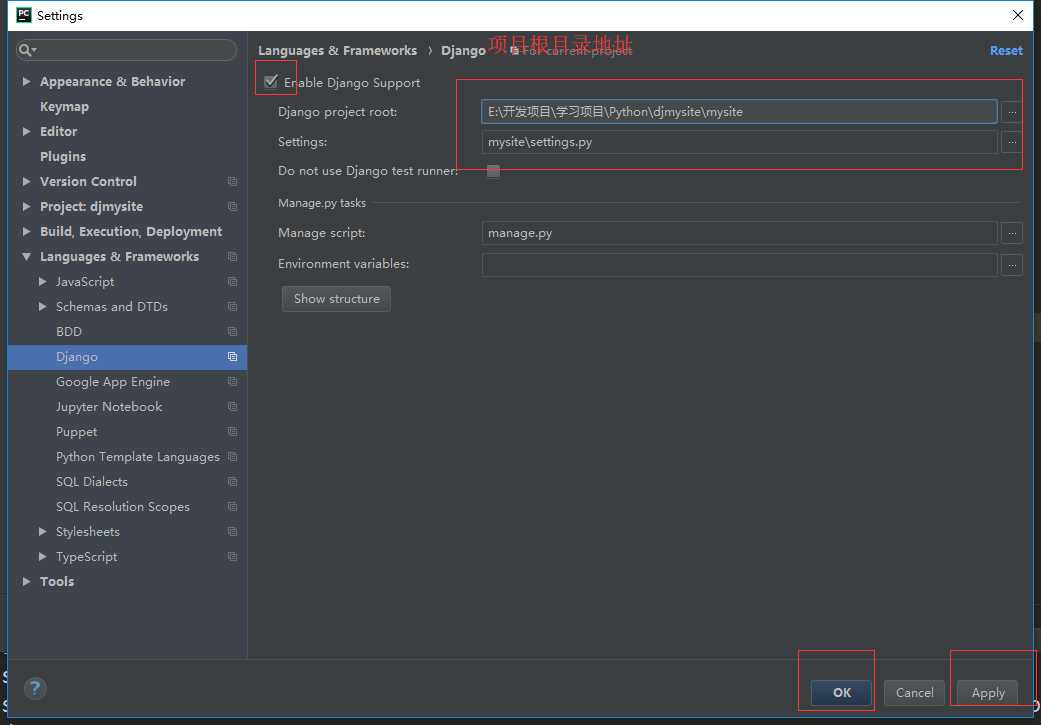Expand Schemas and DTDs node

[x=42, y=307]
